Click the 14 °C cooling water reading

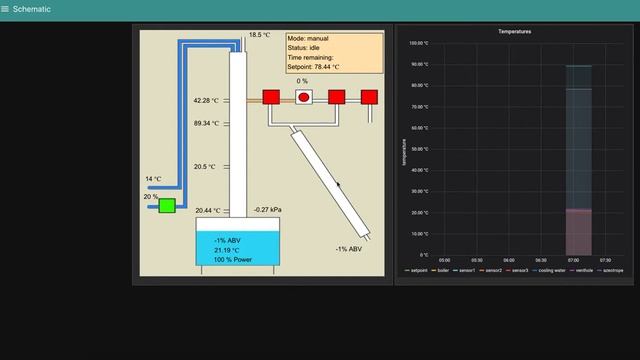click(x=153, y=179)
